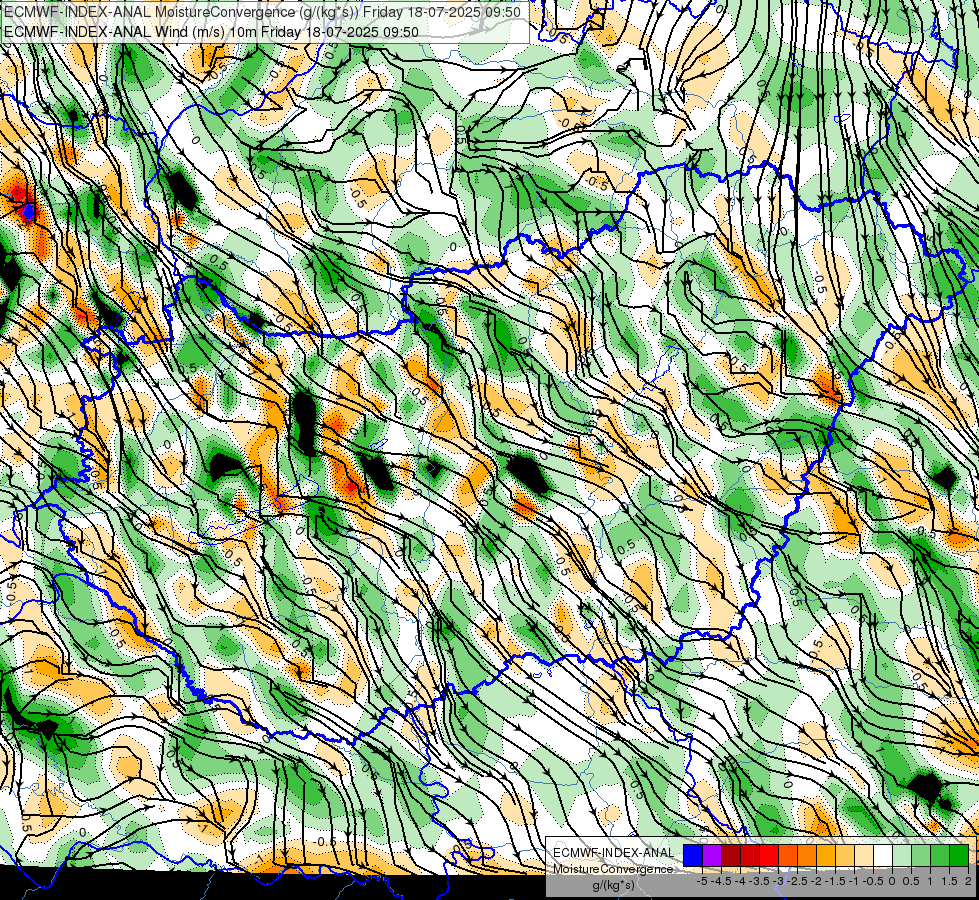This screenshot has height=900, width=979.
Task: Click the 'g/(kg*s)' unit label in legend
Action: tap(613, 885)
